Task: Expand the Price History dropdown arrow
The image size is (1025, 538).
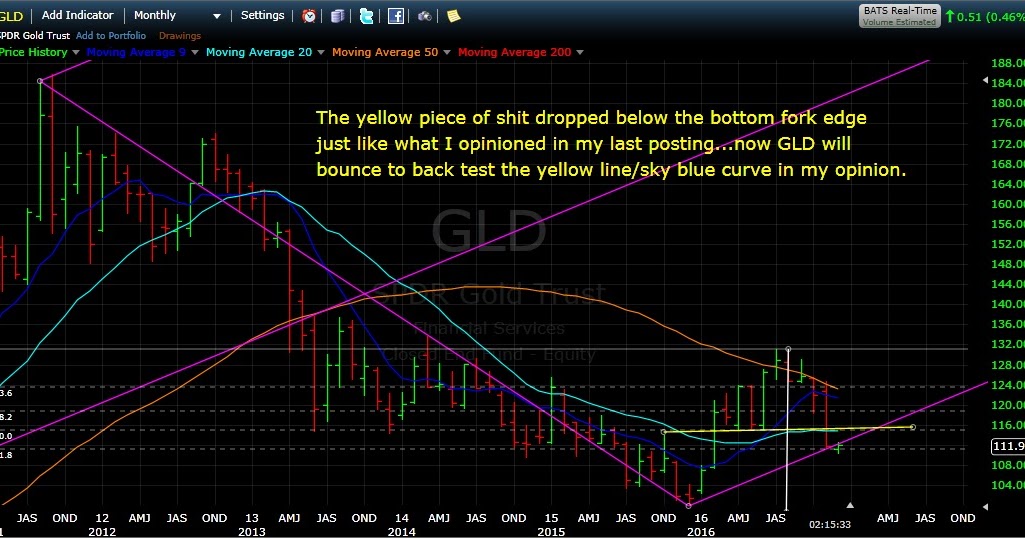Action: tap(76, 52)
